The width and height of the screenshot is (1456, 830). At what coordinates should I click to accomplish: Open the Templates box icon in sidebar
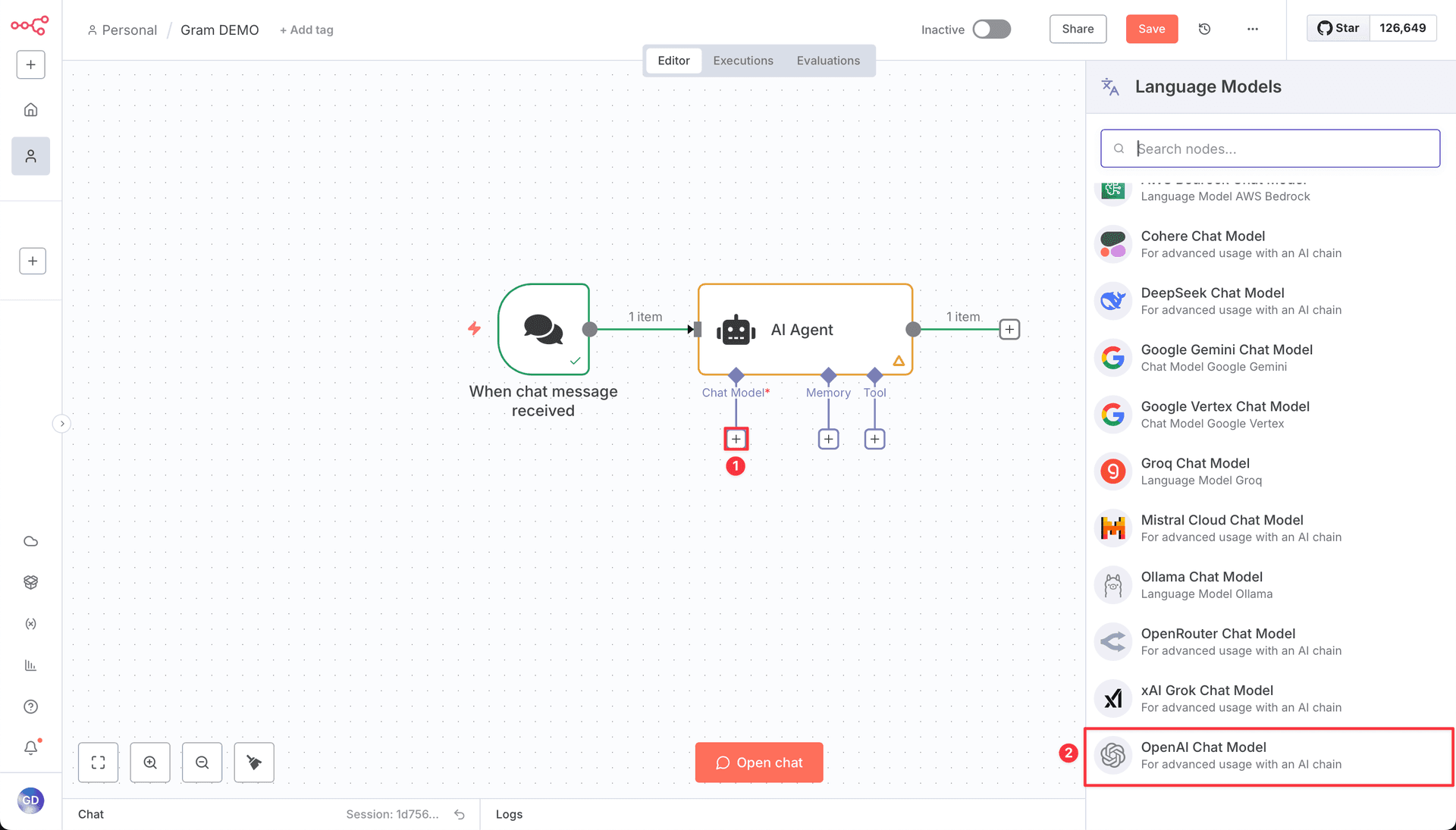tap(30, 582)
